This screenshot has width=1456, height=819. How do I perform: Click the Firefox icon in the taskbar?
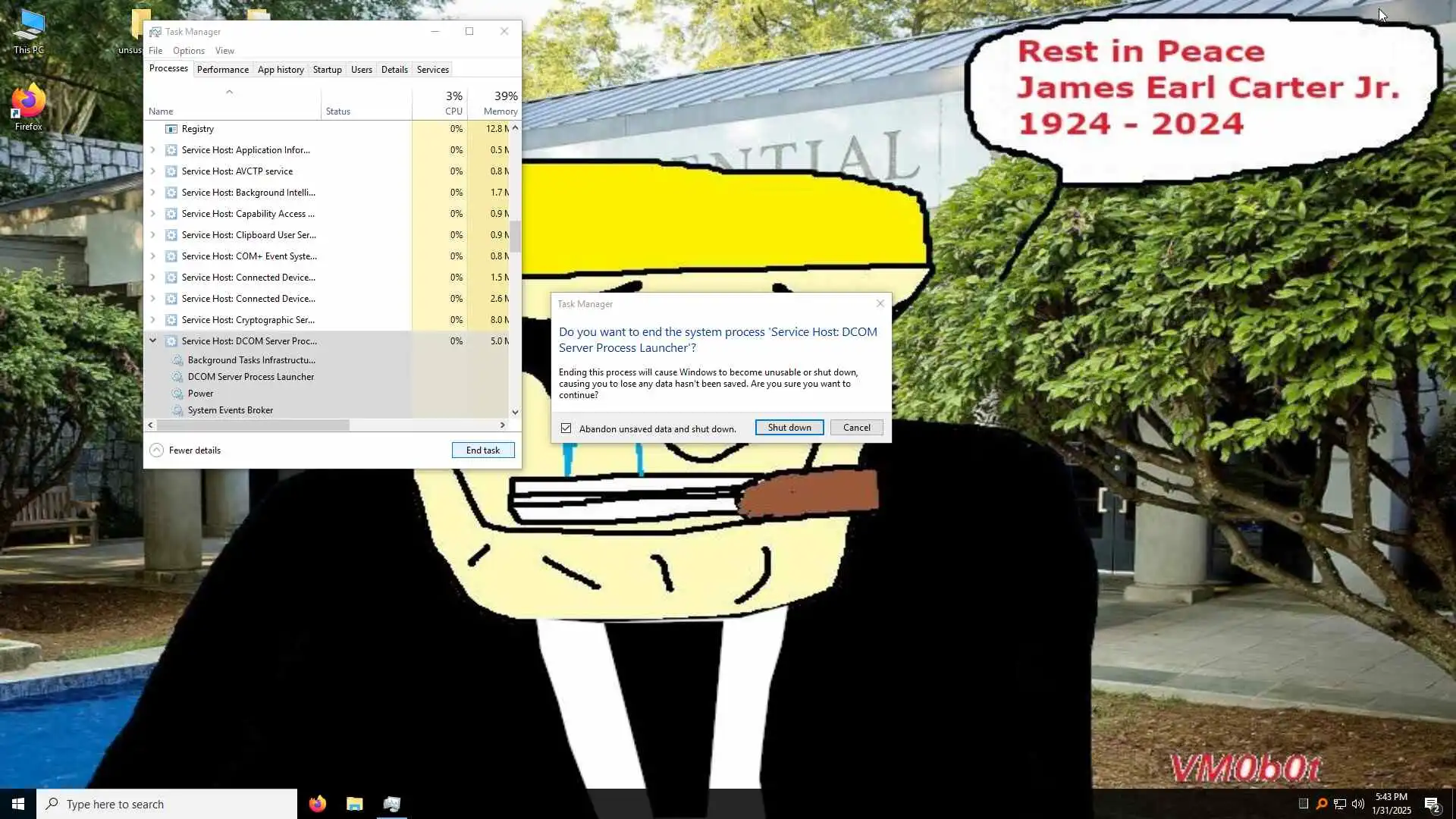pos(317,804)
